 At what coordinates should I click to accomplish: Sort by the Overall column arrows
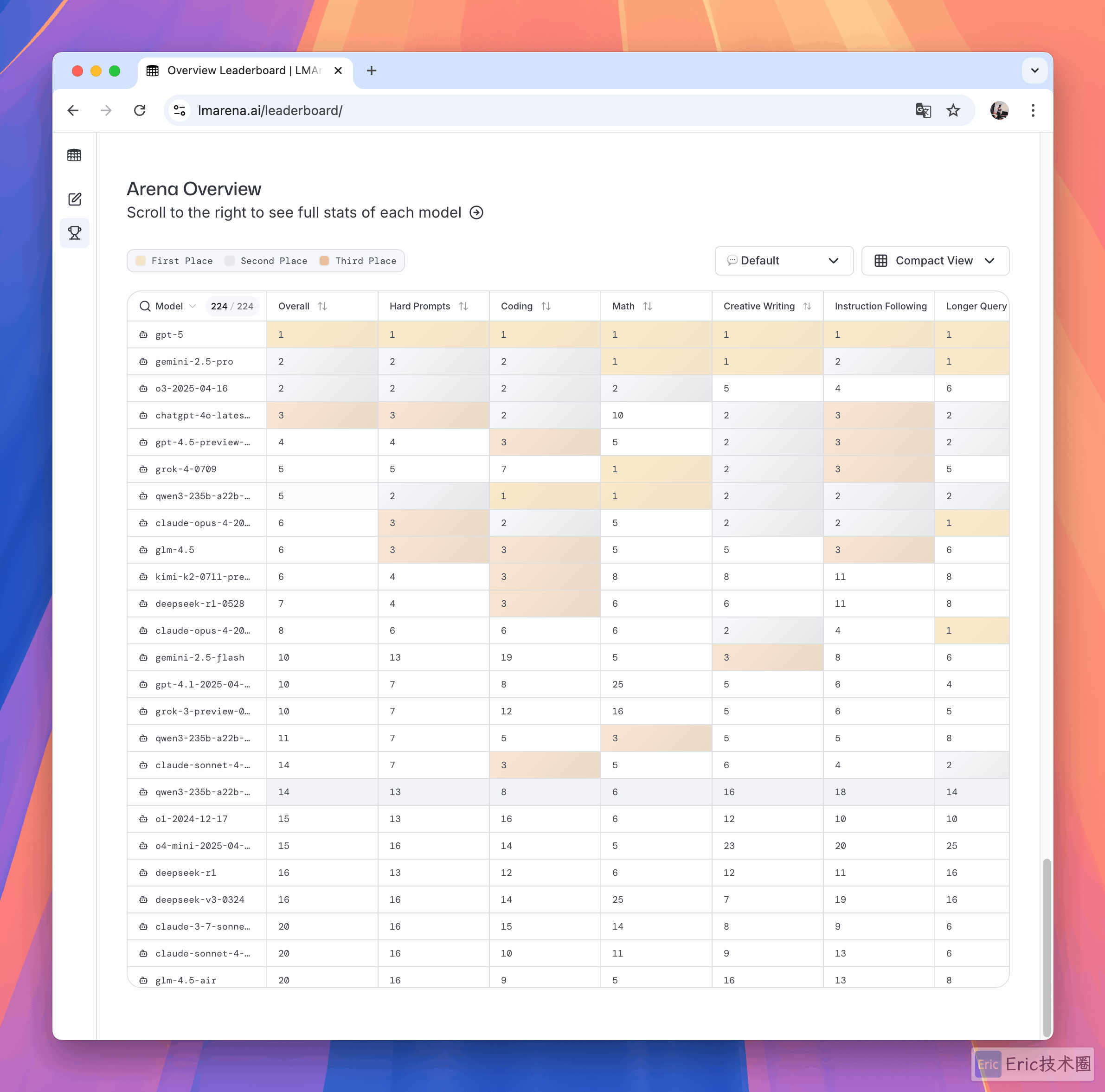(322, 306)
